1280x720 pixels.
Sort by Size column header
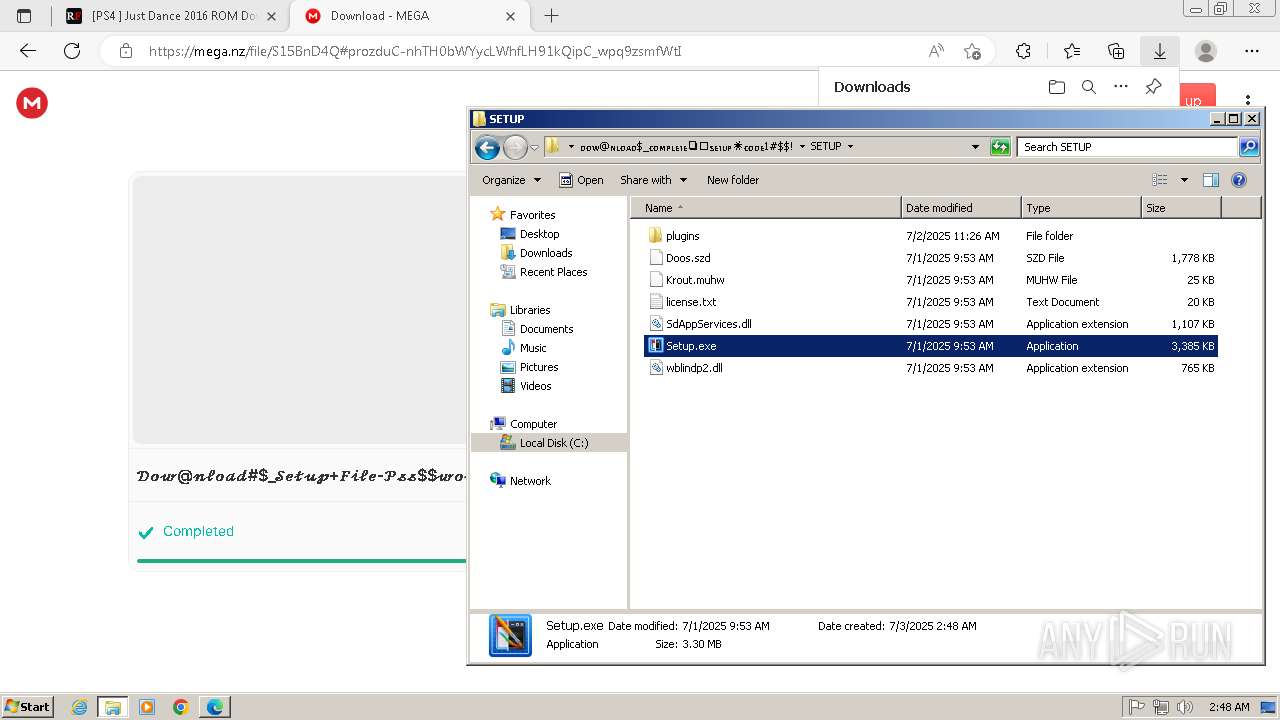[x=1181, y=208]
